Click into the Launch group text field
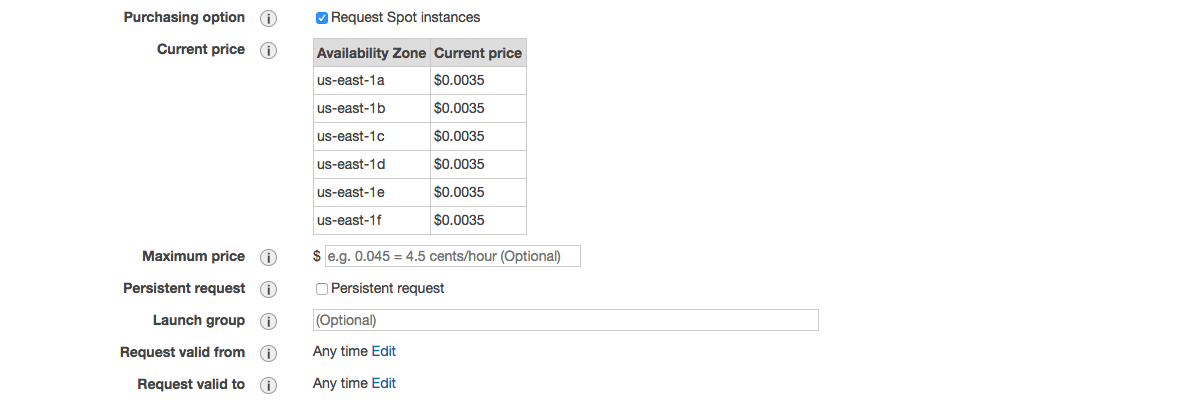 point(565,321)
